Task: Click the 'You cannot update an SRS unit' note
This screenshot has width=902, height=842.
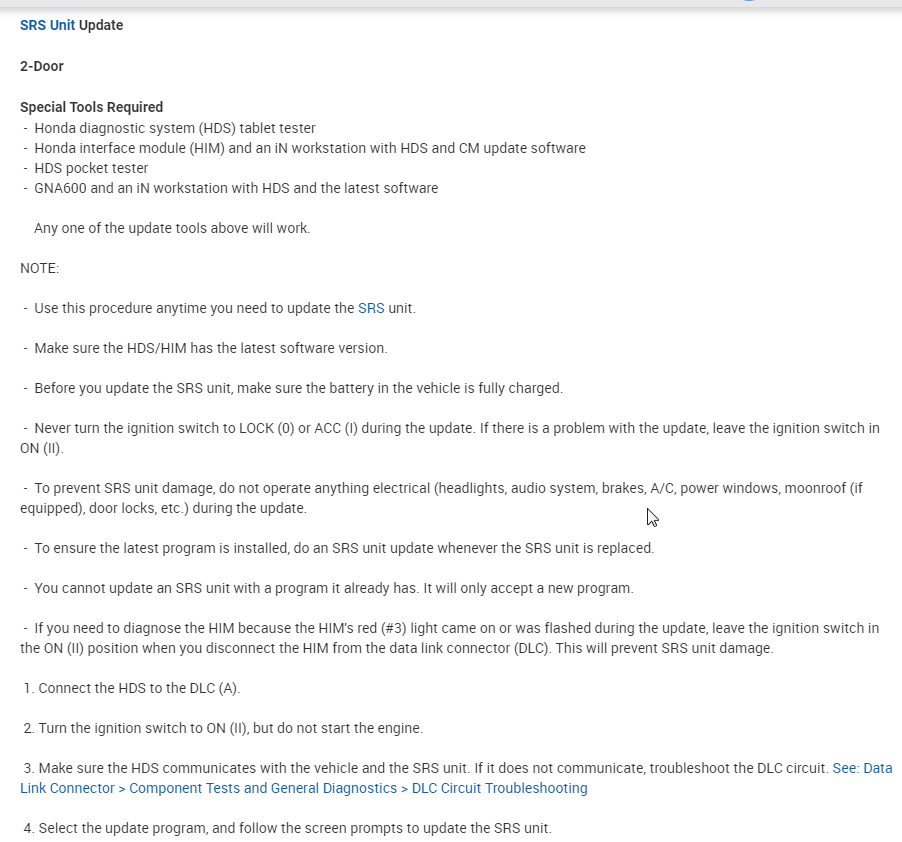Action: point(333,588)
